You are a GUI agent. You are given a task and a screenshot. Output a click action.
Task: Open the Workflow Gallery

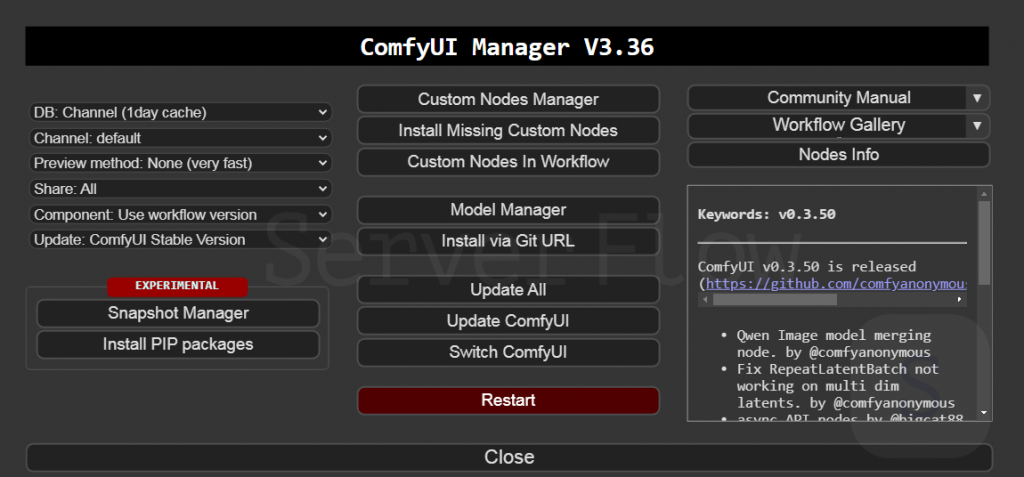827,125
